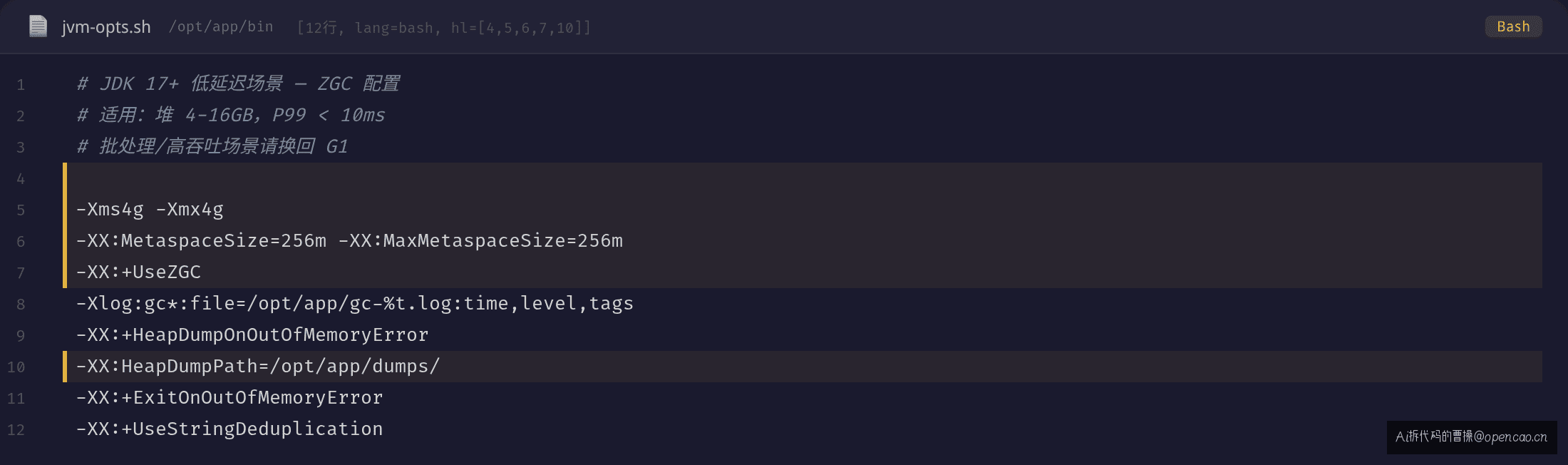Select the jvm-opts.sh file name
Screen dimensions: 1568x465
(106, 27)
